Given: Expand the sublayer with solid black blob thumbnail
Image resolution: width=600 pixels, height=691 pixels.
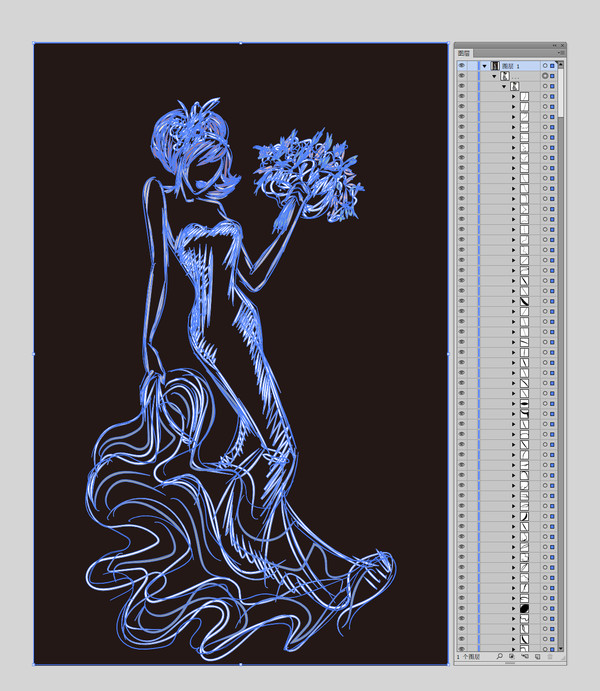Looking at the screenshot, I should pos(513,609).
